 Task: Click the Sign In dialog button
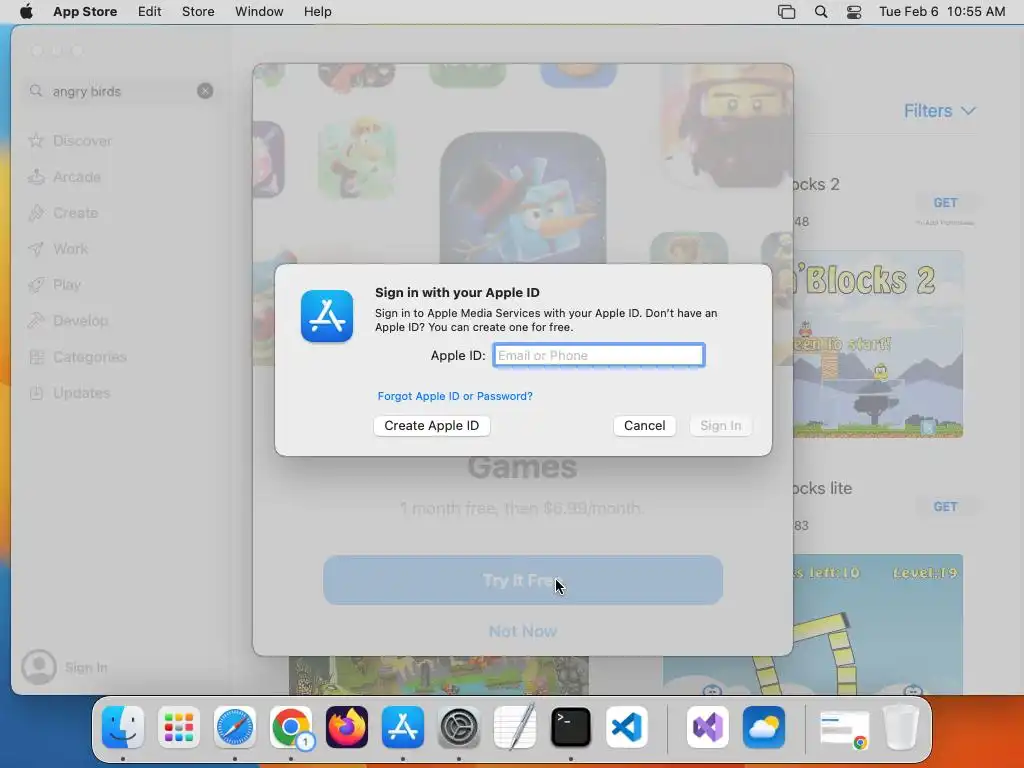pyautogui.click(x=720, y=425)
